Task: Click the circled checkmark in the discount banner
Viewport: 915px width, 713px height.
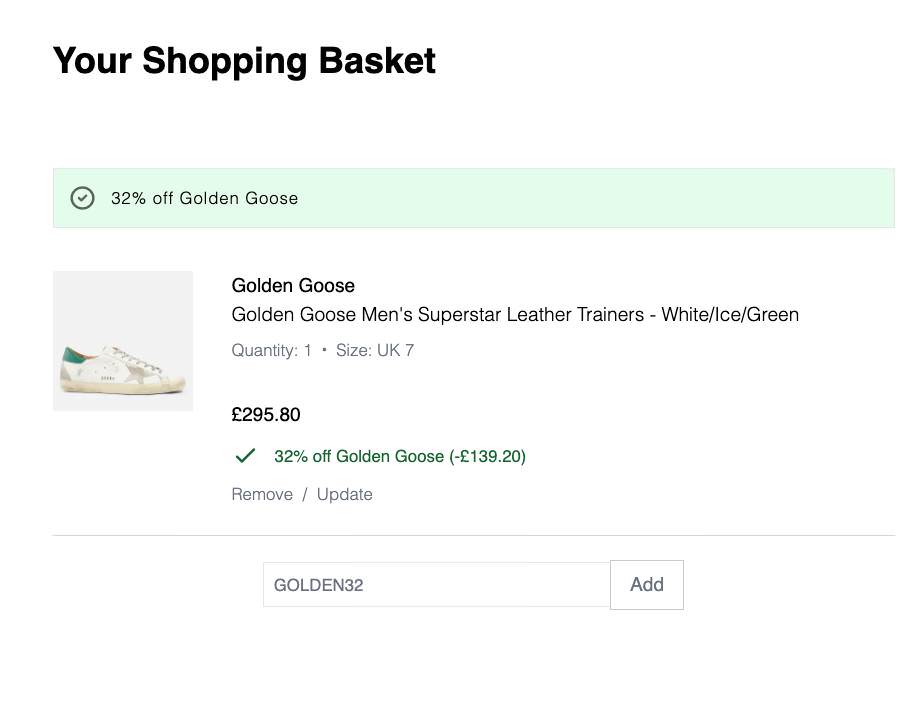Action: tap(82, 198)
